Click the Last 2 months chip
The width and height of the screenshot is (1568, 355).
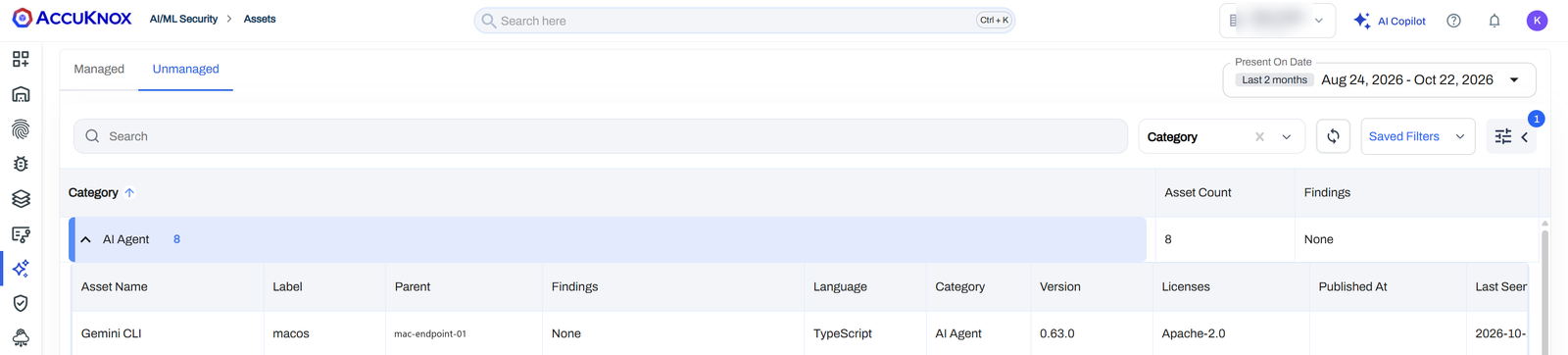[1274, 80]
